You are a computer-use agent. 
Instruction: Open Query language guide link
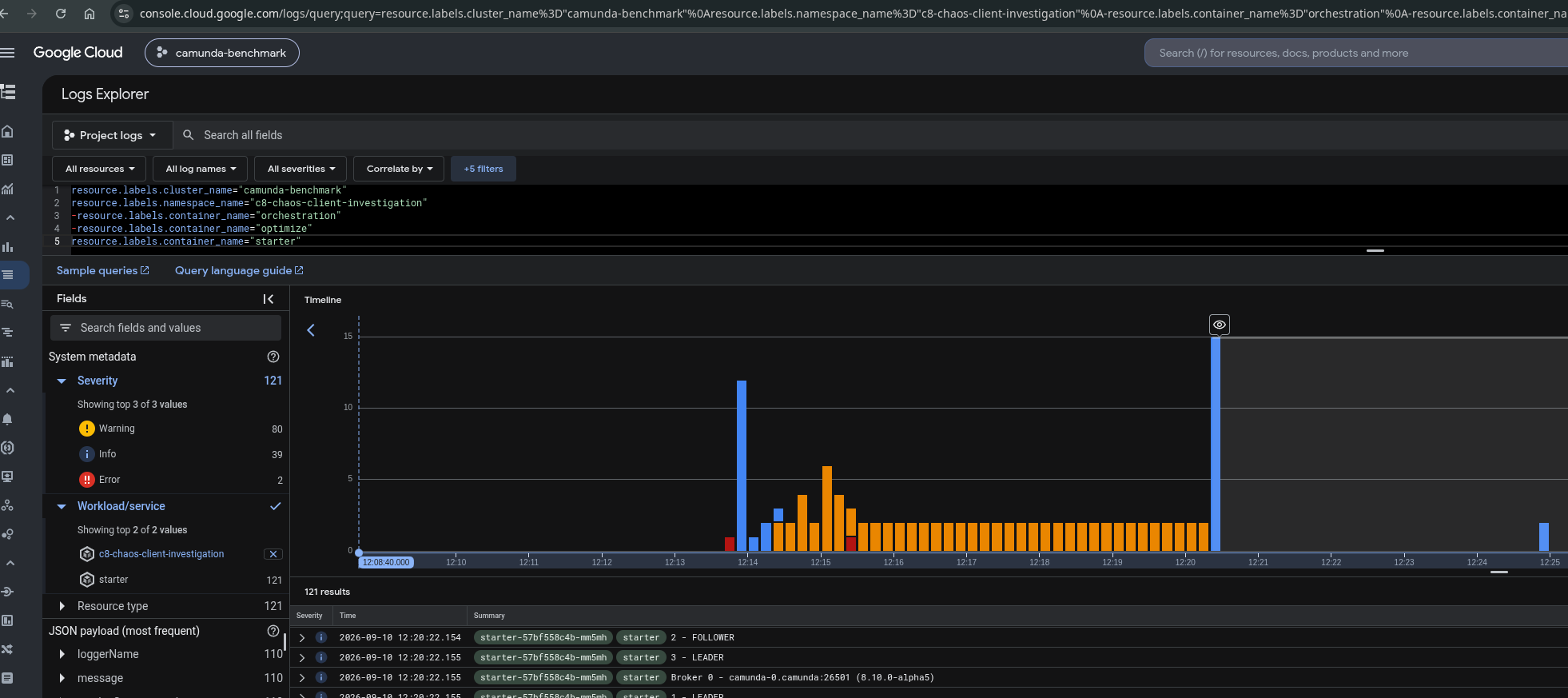click(239, 270)
